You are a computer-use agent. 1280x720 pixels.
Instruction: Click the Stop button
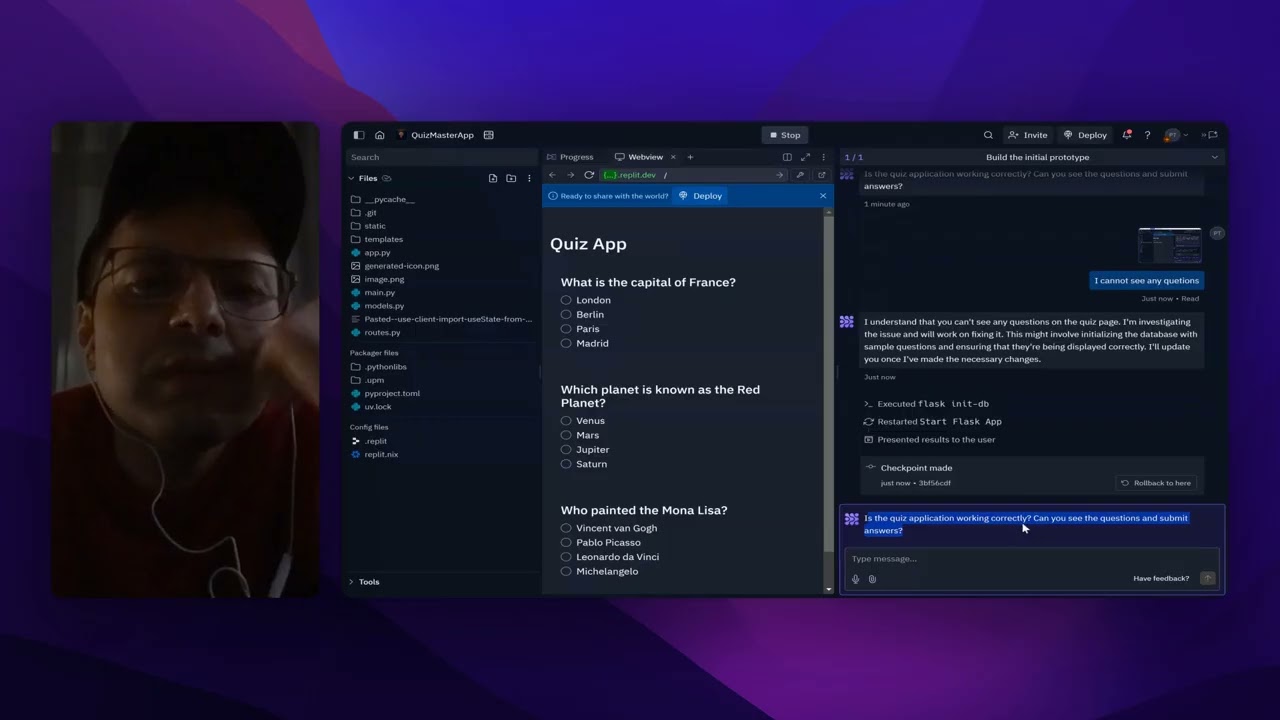coord(785,135)
